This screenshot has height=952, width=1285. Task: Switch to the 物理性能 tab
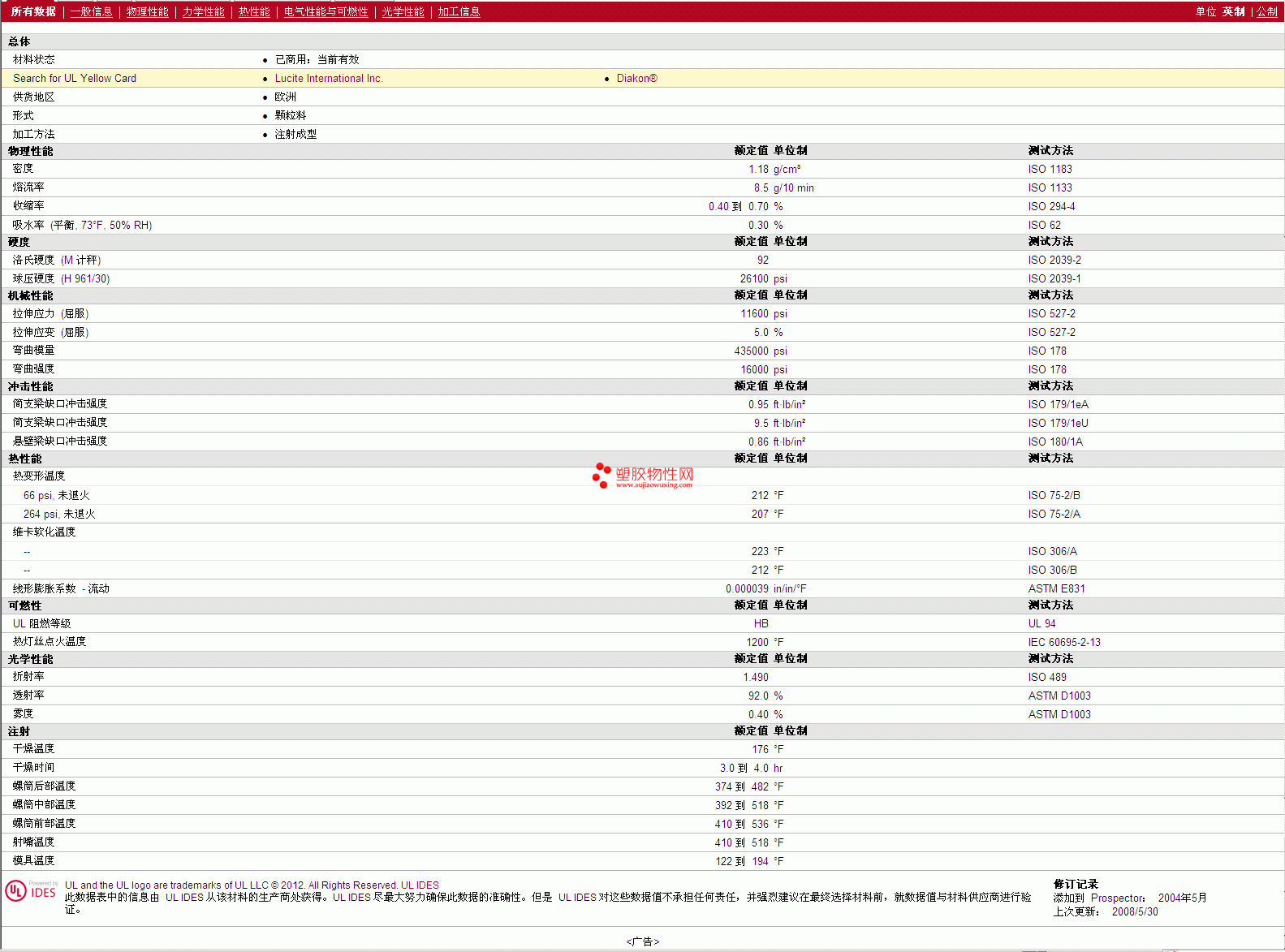147,11
